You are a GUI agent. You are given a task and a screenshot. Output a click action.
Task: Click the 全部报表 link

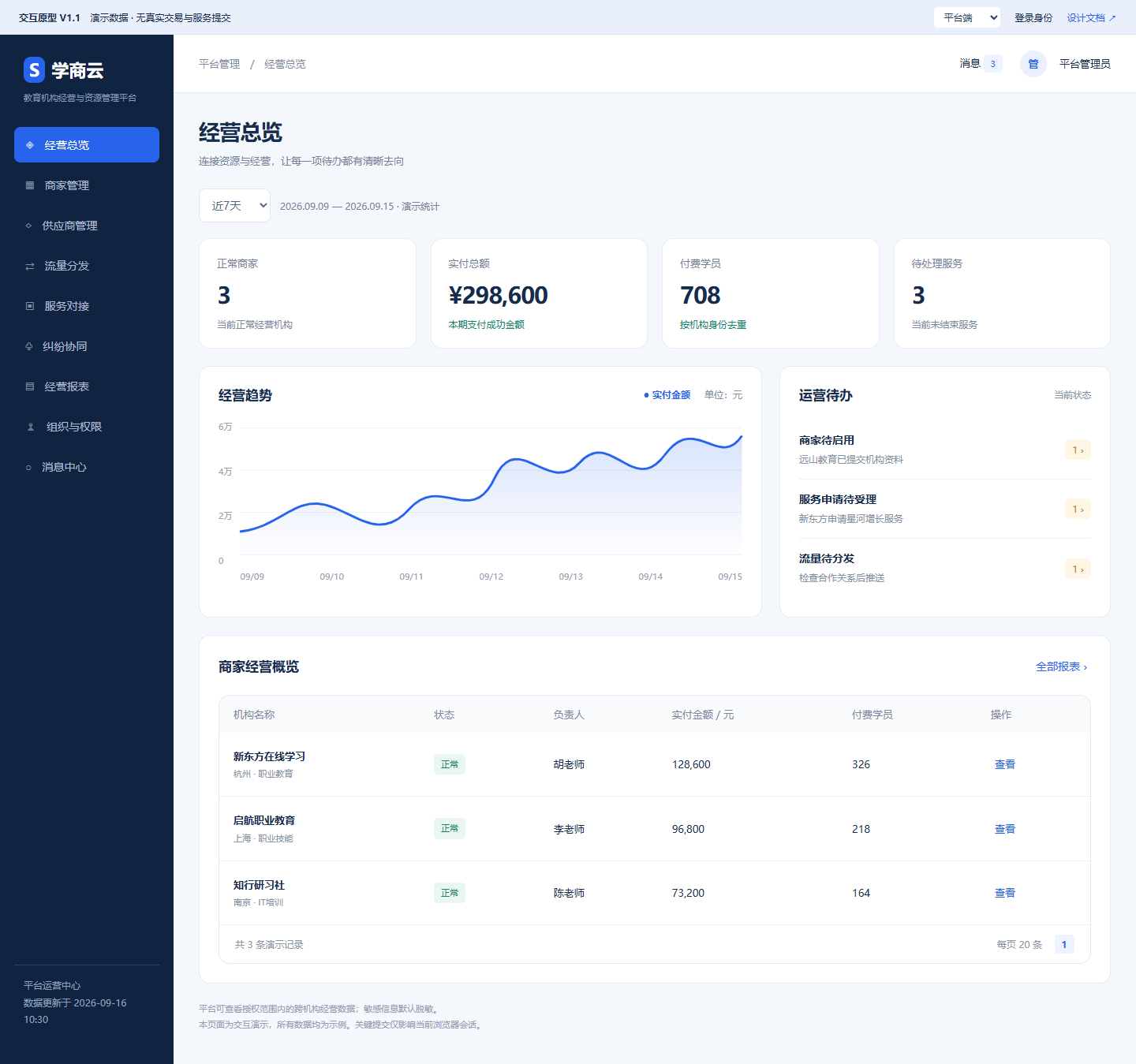click(1062, 666)
